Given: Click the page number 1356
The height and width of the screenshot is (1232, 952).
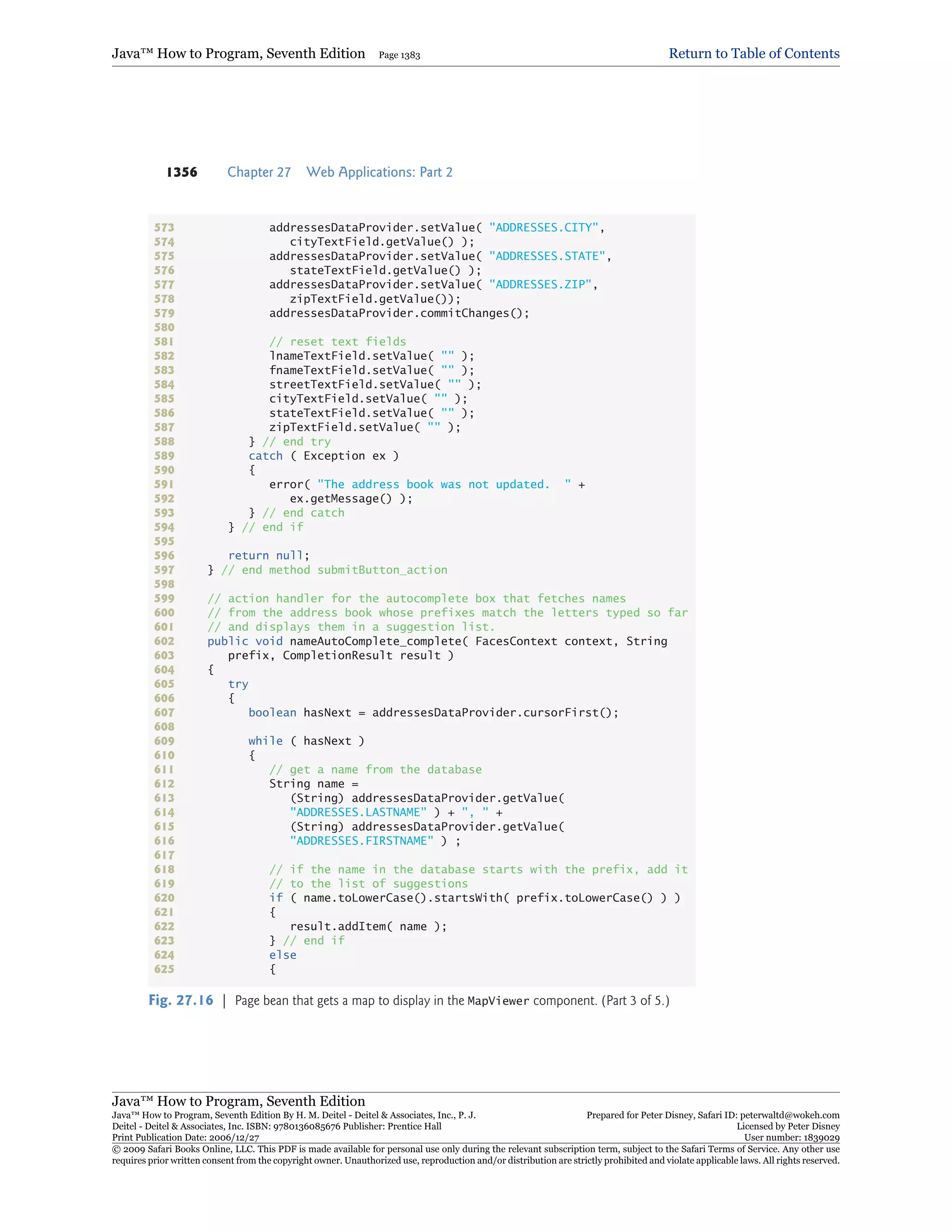Looking at the screenshot, I should click(x=182, y=172).
